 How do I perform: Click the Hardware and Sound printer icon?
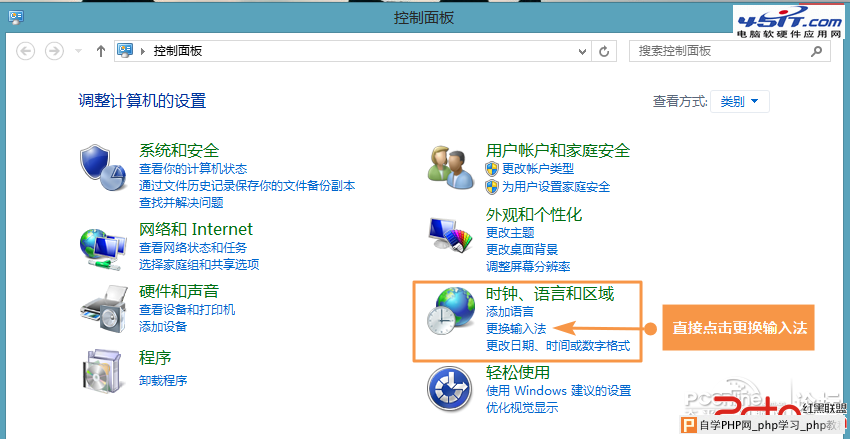[x=103, y=306]
